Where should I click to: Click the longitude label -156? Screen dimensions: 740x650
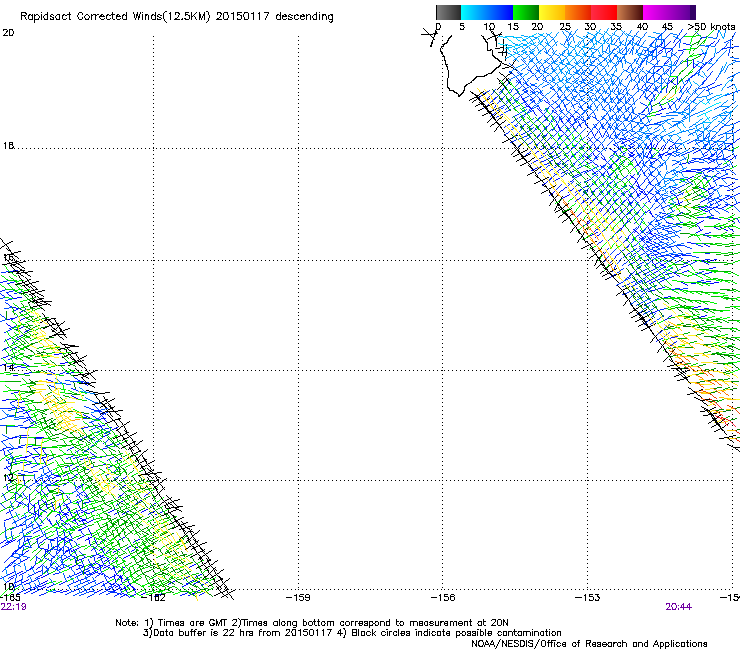(x=443, y=598)
